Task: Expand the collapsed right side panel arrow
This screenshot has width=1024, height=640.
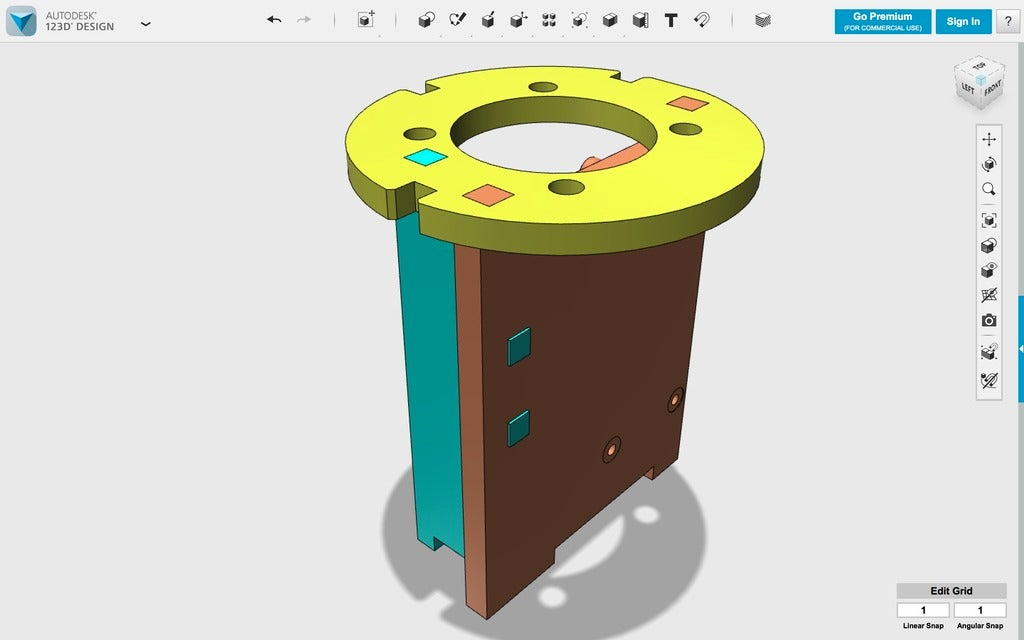Action: tap(1021, 349)
